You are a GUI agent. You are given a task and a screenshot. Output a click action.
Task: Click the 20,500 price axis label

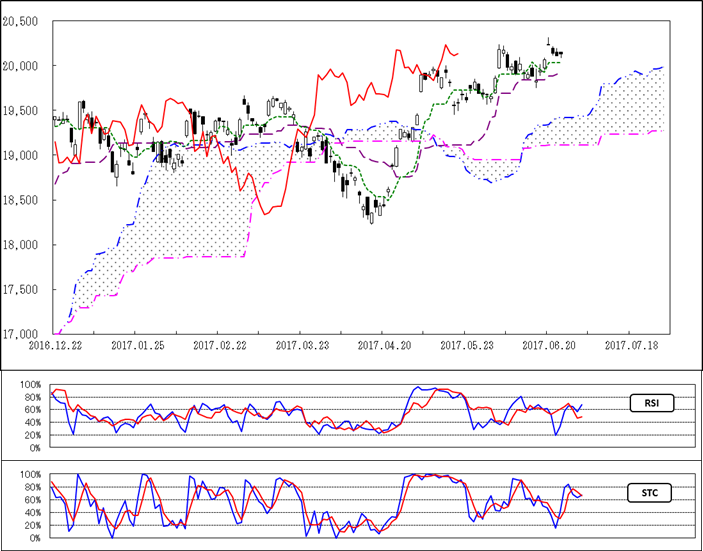tap(20, 21)
